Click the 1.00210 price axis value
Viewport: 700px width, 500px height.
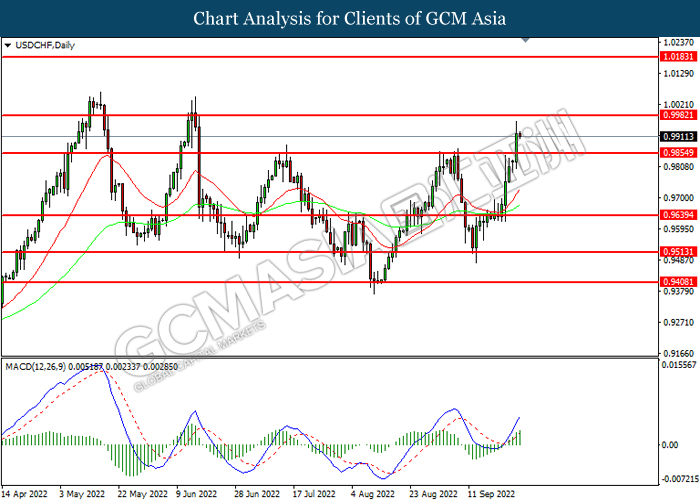point(679,104)
